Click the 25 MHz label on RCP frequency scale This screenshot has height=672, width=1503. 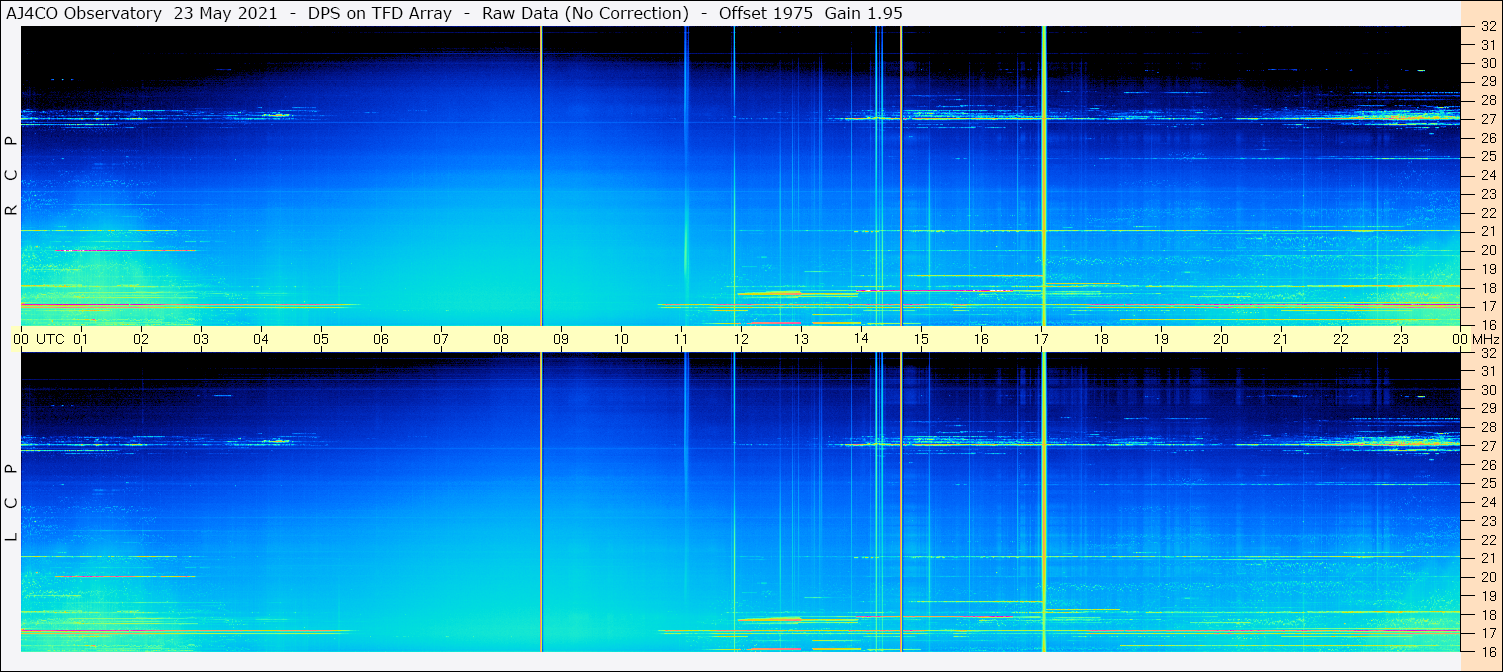pos(1488,157)
